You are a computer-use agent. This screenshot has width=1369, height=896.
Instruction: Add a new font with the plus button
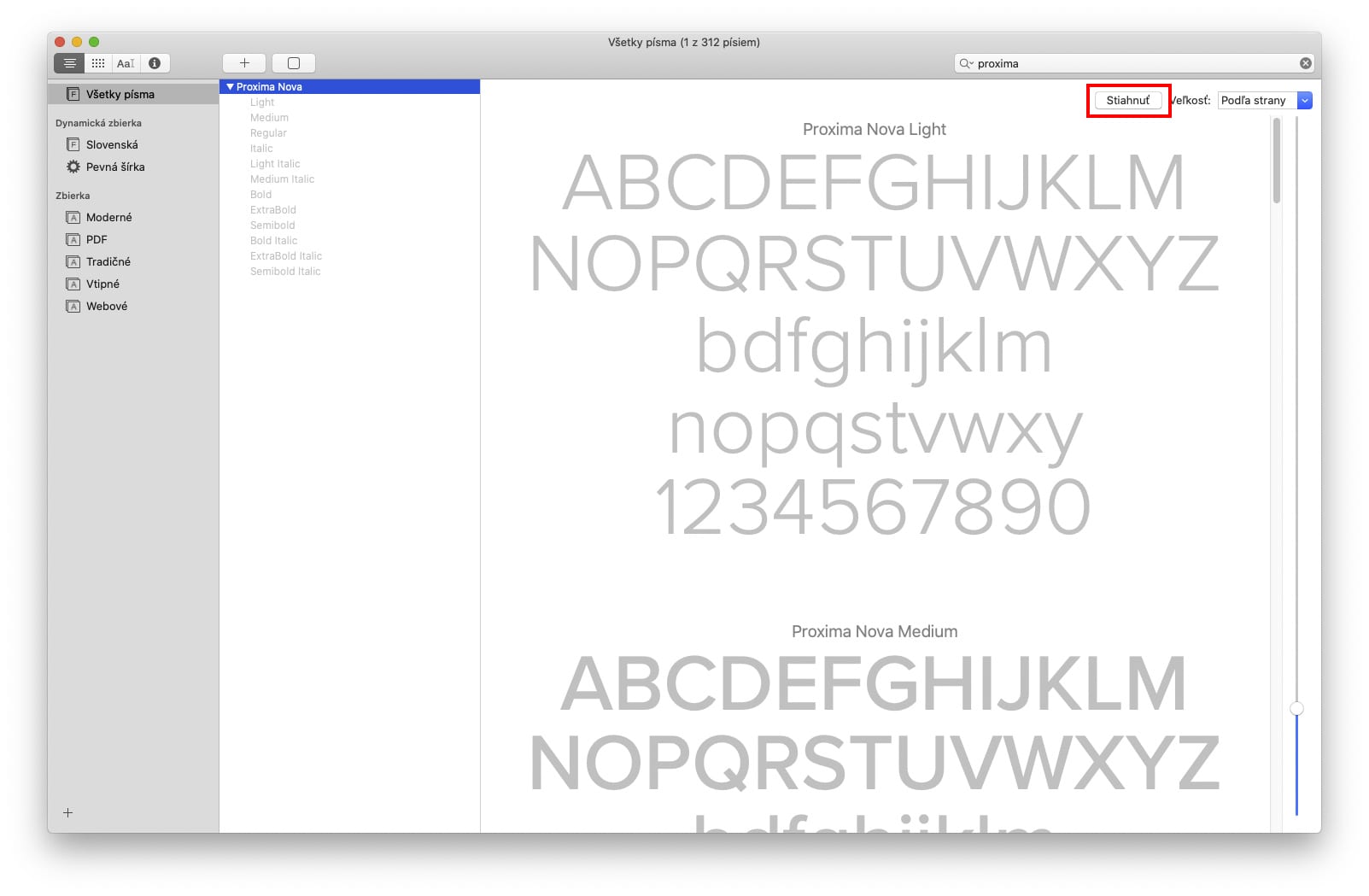[244, 63]
